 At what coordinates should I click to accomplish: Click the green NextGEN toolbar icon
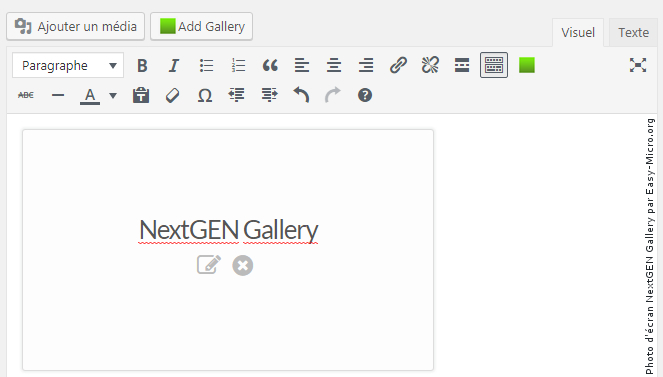tap(527, 66)
